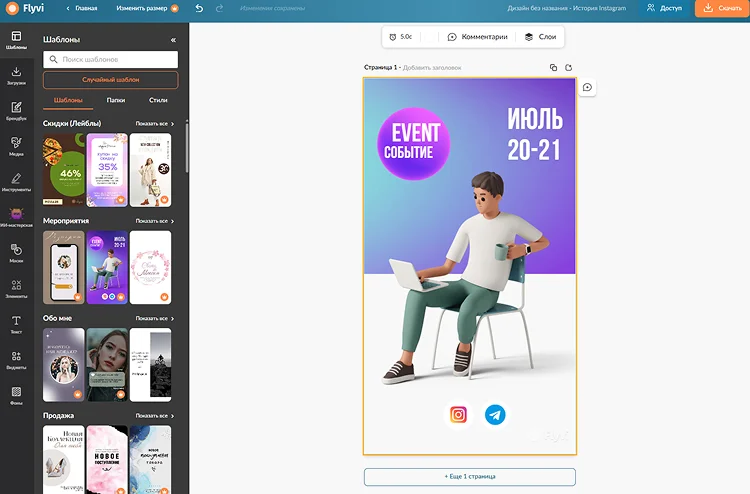Open the Фоны backgrounds sidebar icon
Screen dimensions: 750x494
tap(16, 395)
